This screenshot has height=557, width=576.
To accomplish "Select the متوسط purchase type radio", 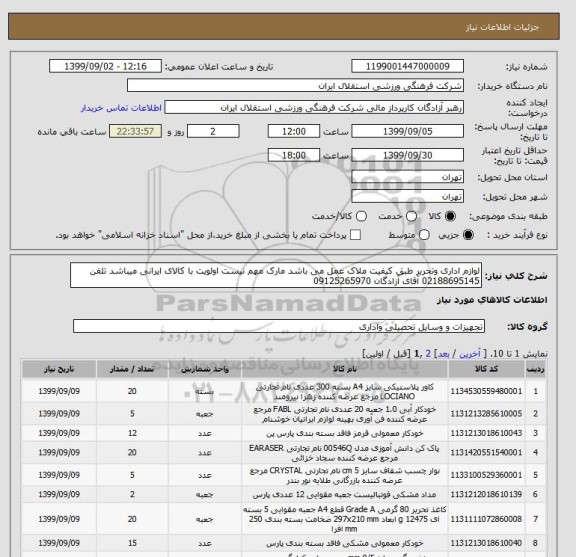I will [424, 235].
